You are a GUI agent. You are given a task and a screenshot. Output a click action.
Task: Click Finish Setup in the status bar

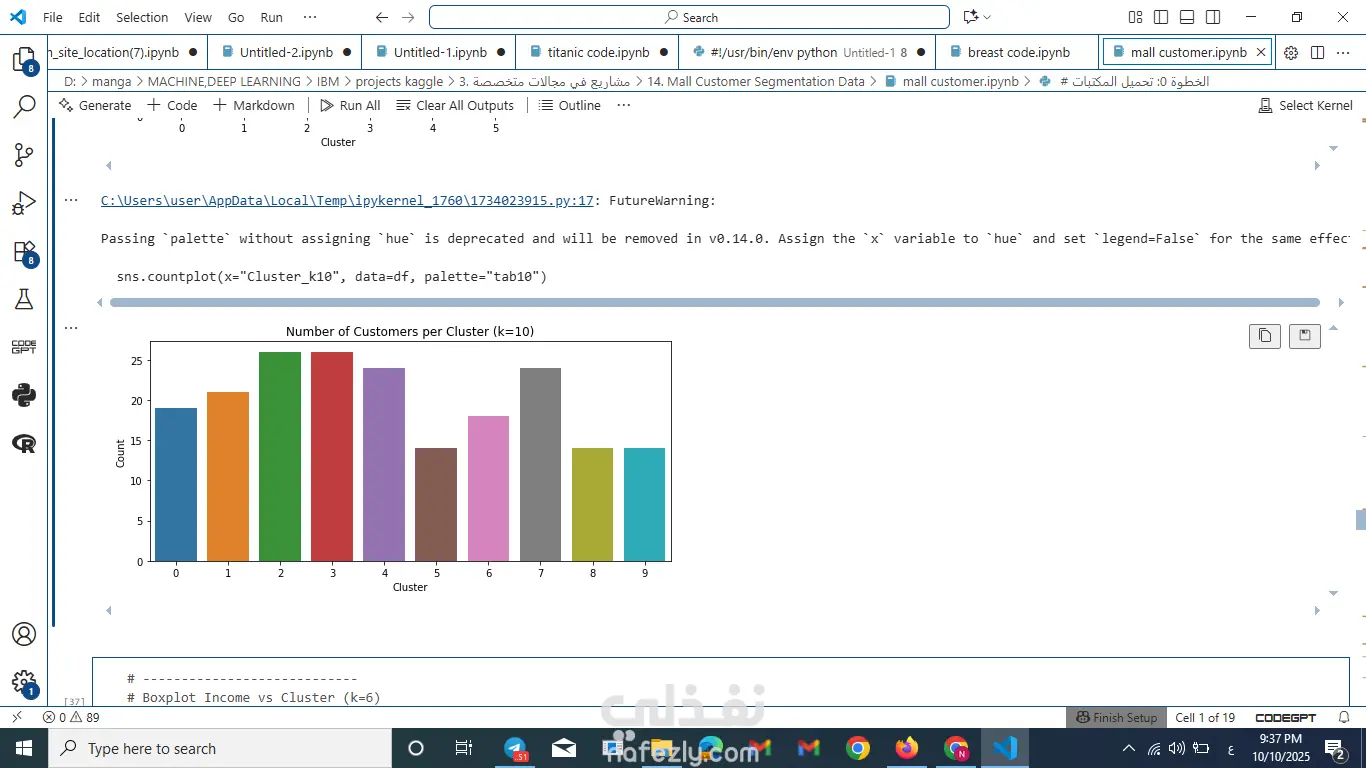[x=1117, y=717]
